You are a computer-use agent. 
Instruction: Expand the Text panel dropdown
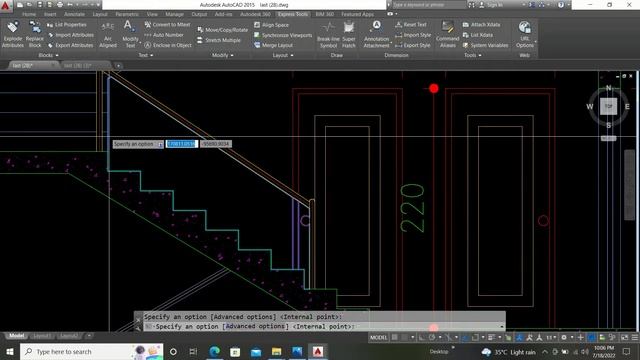146,55
